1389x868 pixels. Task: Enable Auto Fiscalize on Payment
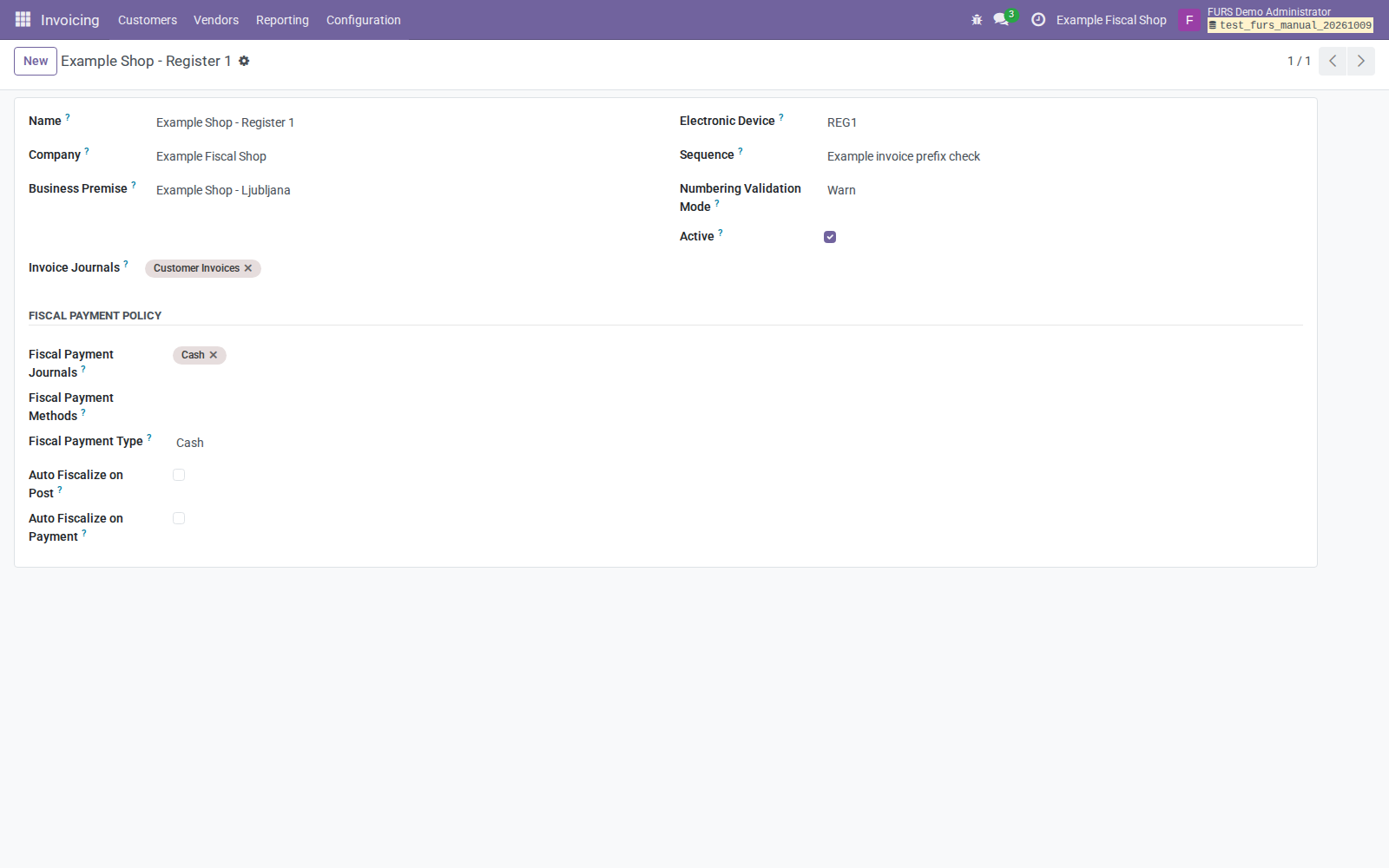(x=179, y=518)
